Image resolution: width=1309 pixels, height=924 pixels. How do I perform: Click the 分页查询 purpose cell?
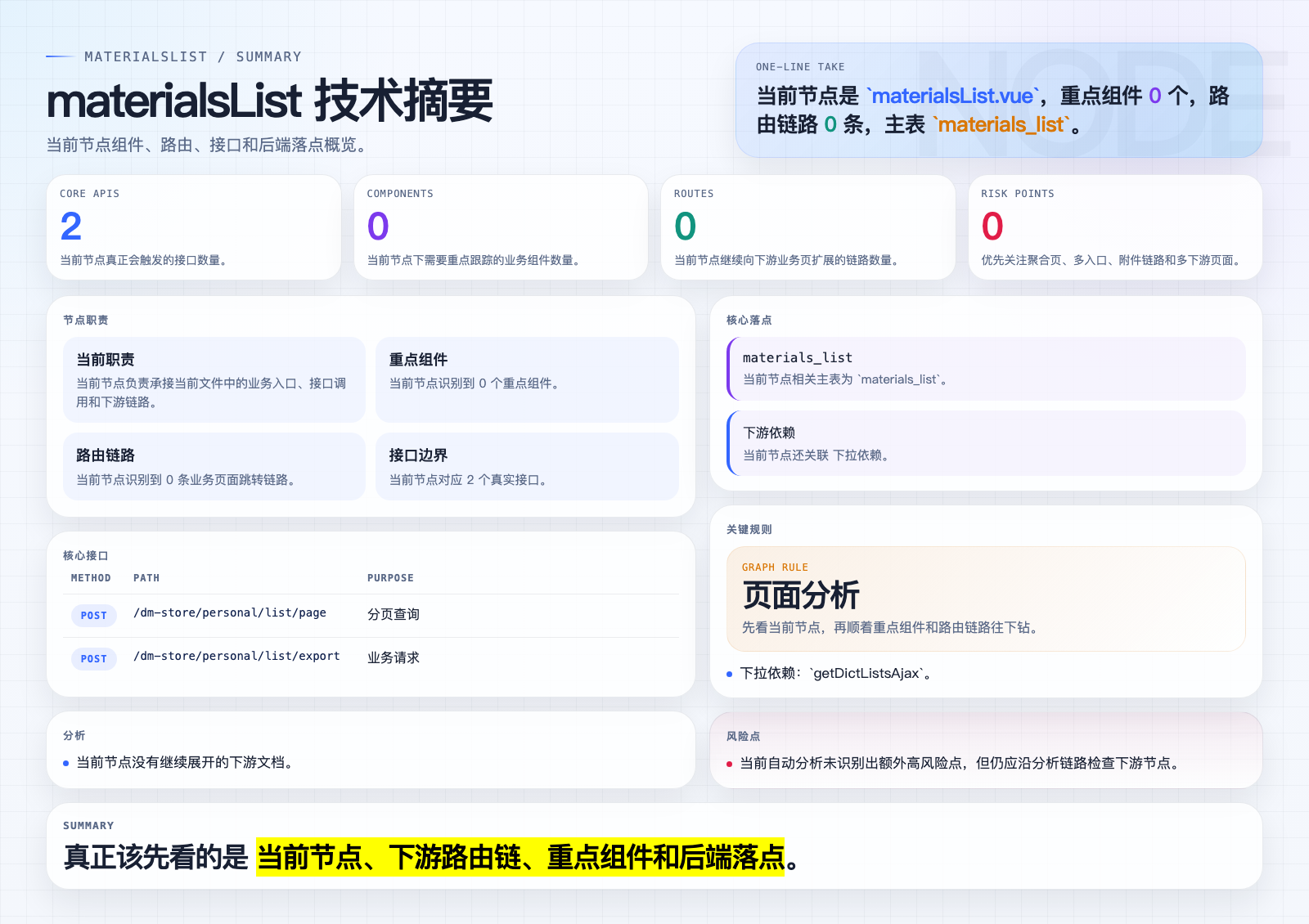click(x=394, y=614)
